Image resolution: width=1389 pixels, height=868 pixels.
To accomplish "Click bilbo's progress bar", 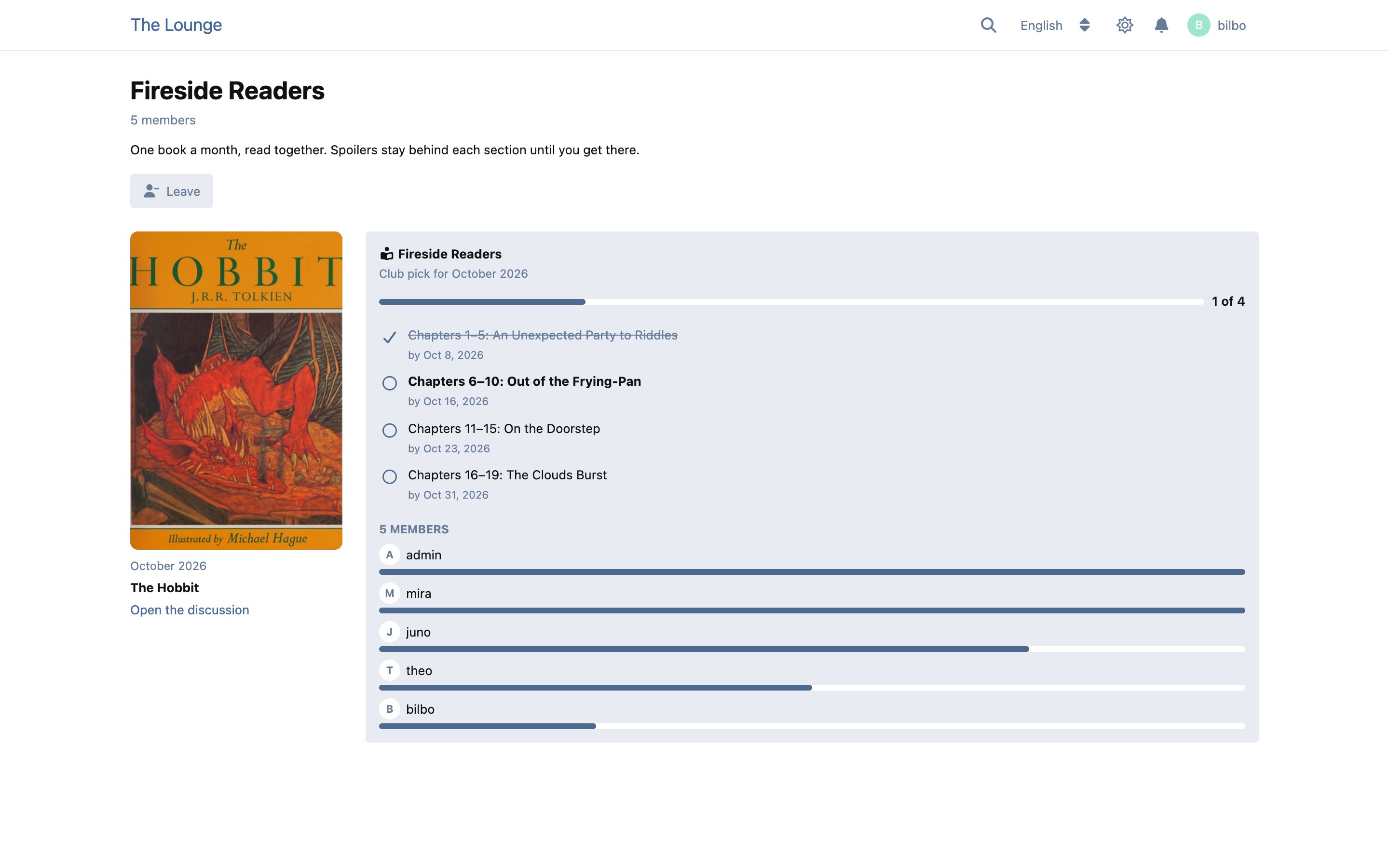I will coord(812,726).
